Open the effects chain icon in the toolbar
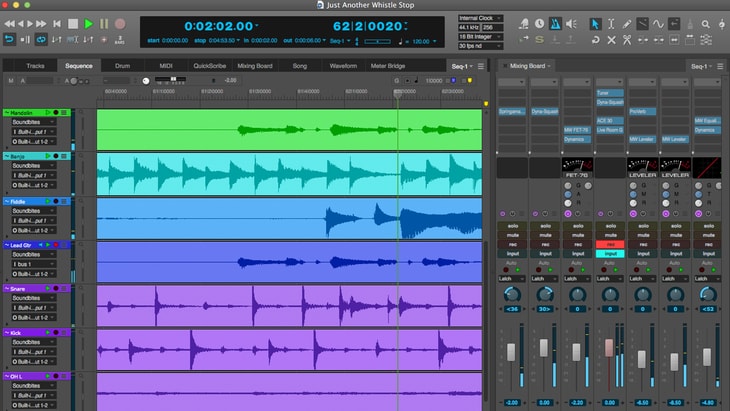730x411 pixels. (706, 40)
